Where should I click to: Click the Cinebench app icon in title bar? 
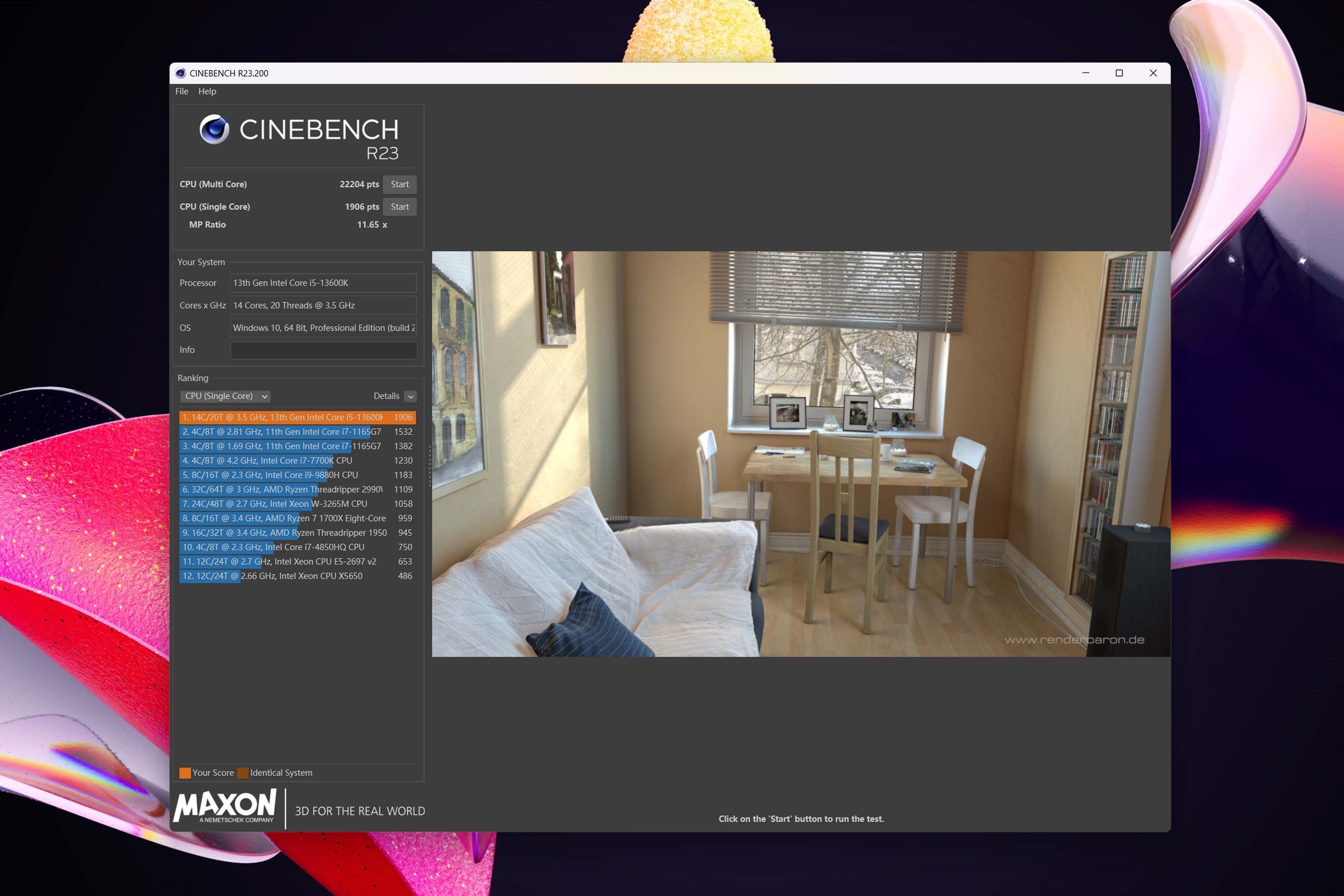point(181,73)
